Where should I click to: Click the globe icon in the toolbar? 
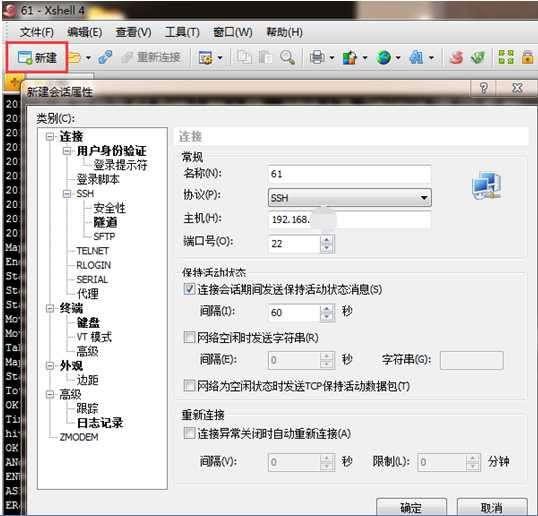click(x=383, y=57)
